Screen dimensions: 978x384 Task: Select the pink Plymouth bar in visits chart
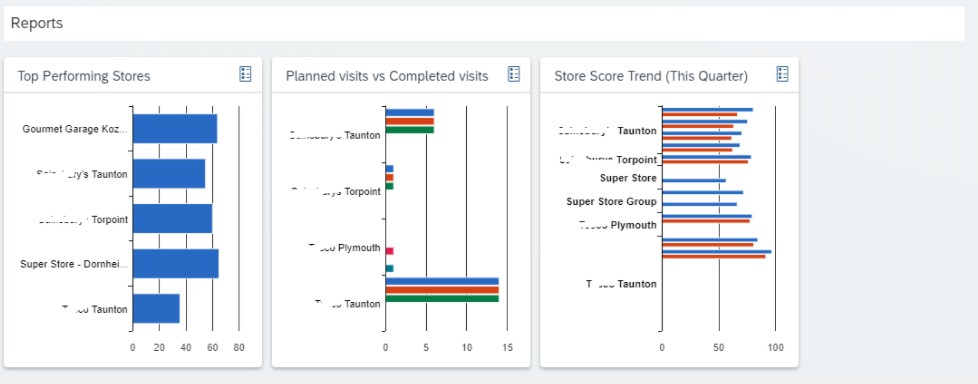pyautogui.click(x=389, y=251)
